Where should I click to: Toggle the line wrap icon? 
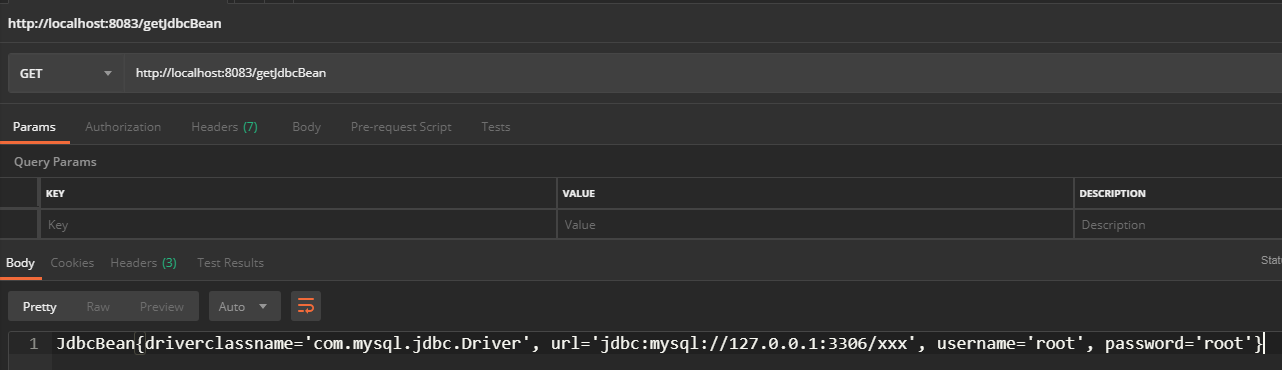(306, 306)
